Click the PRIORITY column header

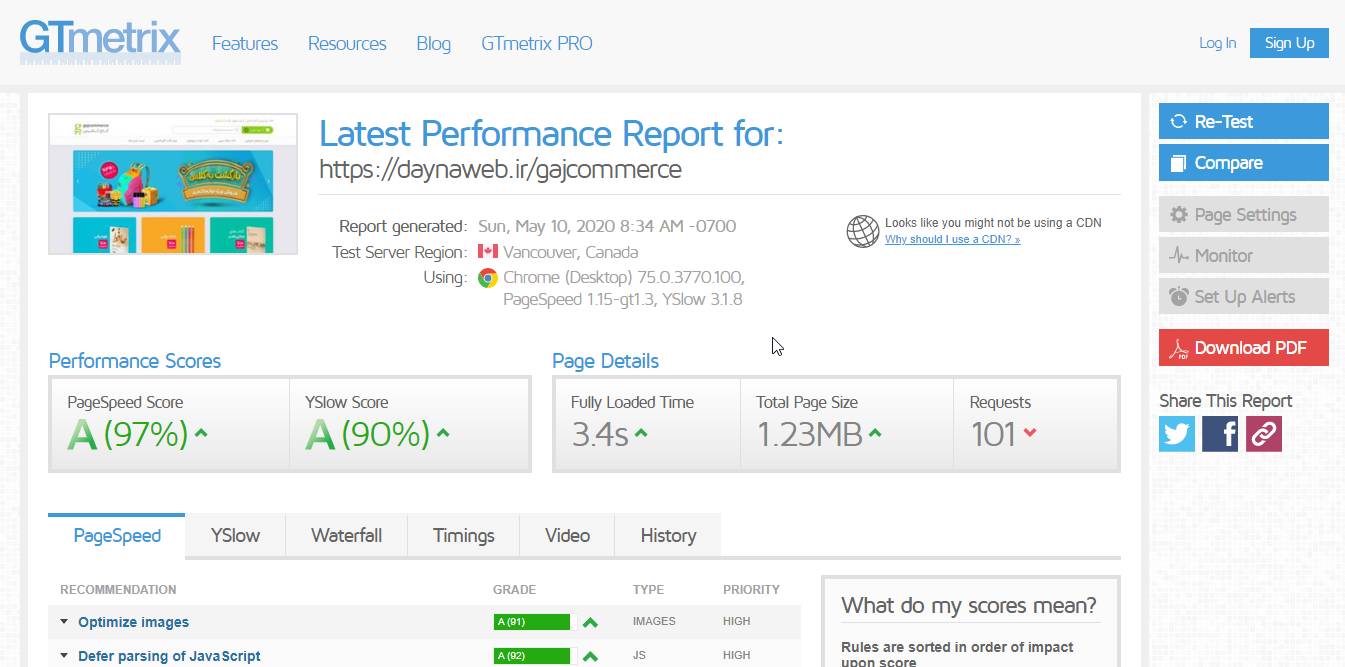[x=751, y=590]
